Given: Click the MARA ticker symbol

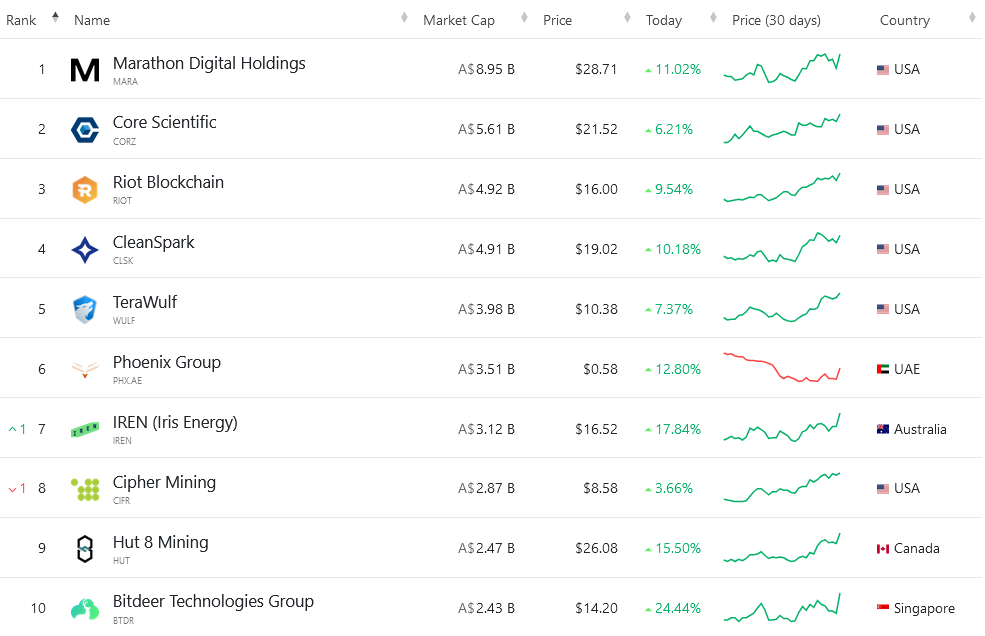Looking at the screenshot, I should click(x=126, y=82).
